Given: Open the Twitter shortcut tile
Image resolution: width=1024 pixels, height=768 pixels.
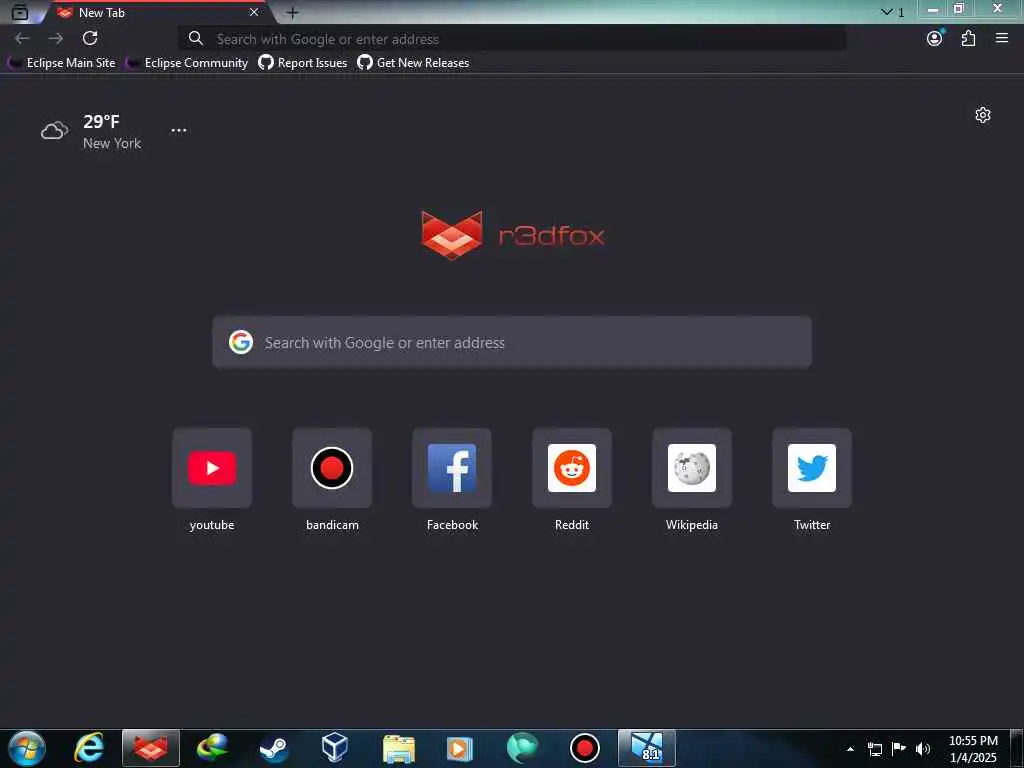Looking at the screenshot, I should [812, 468].
